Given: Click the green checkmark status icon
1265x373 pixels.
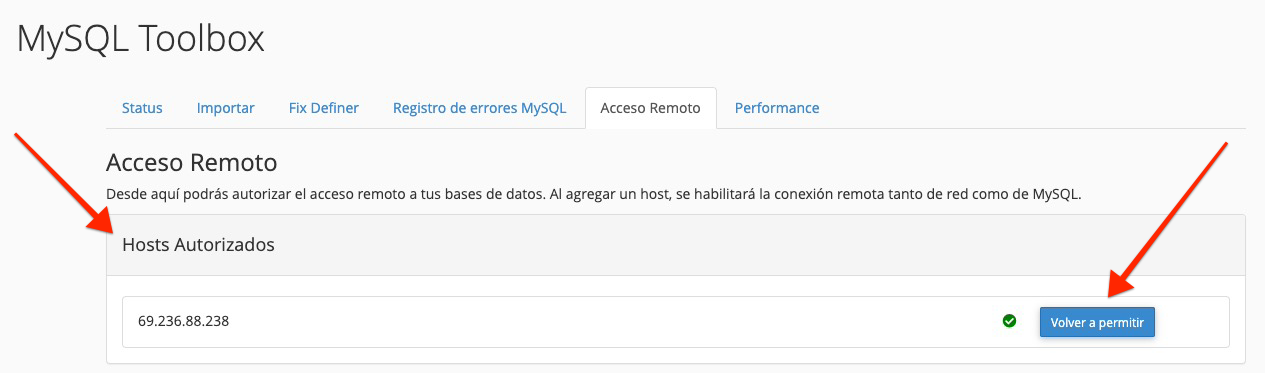Looking at the screenshot, I should coord(1009,321).
